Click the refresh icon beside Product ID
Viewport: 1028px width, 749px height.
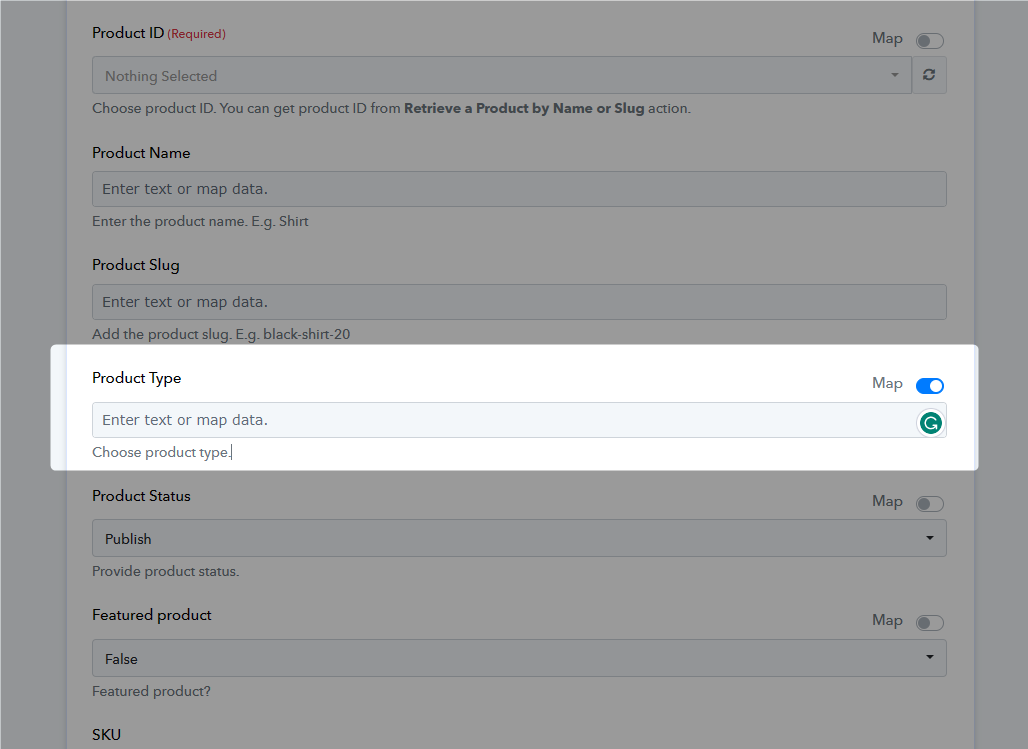pyautogui.click(x=929, y=75)
